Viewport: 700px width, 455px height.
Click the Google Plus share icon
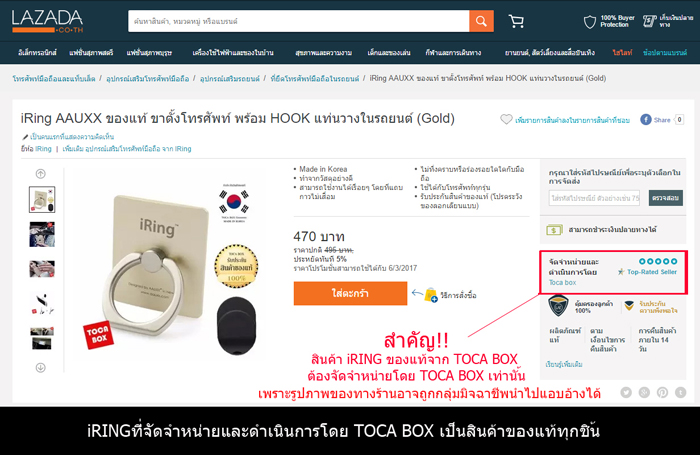click(644, 392)
